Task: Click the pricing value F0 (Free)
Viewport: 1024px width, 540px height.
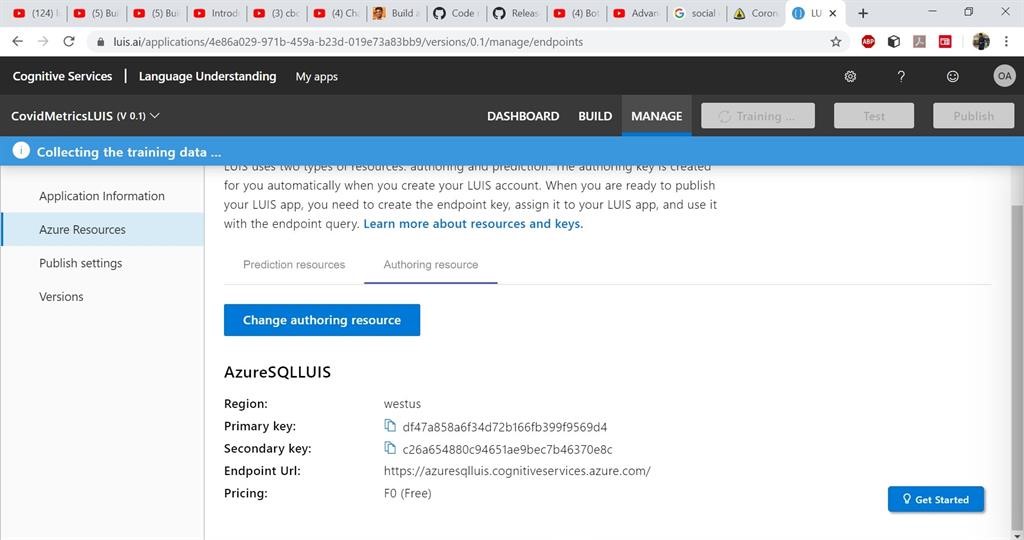Action: [408, 493]
